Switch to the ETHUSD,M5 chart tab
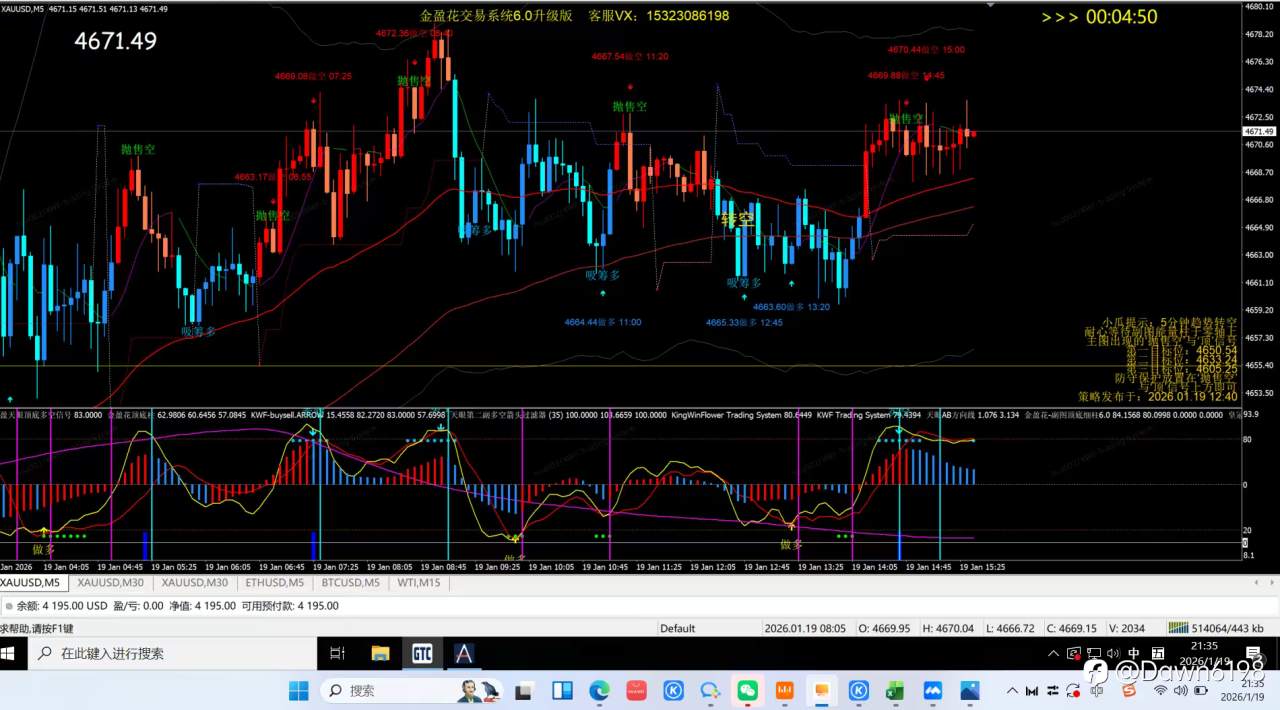Screen dimensions: 1280x710 (x=274, y=582)
